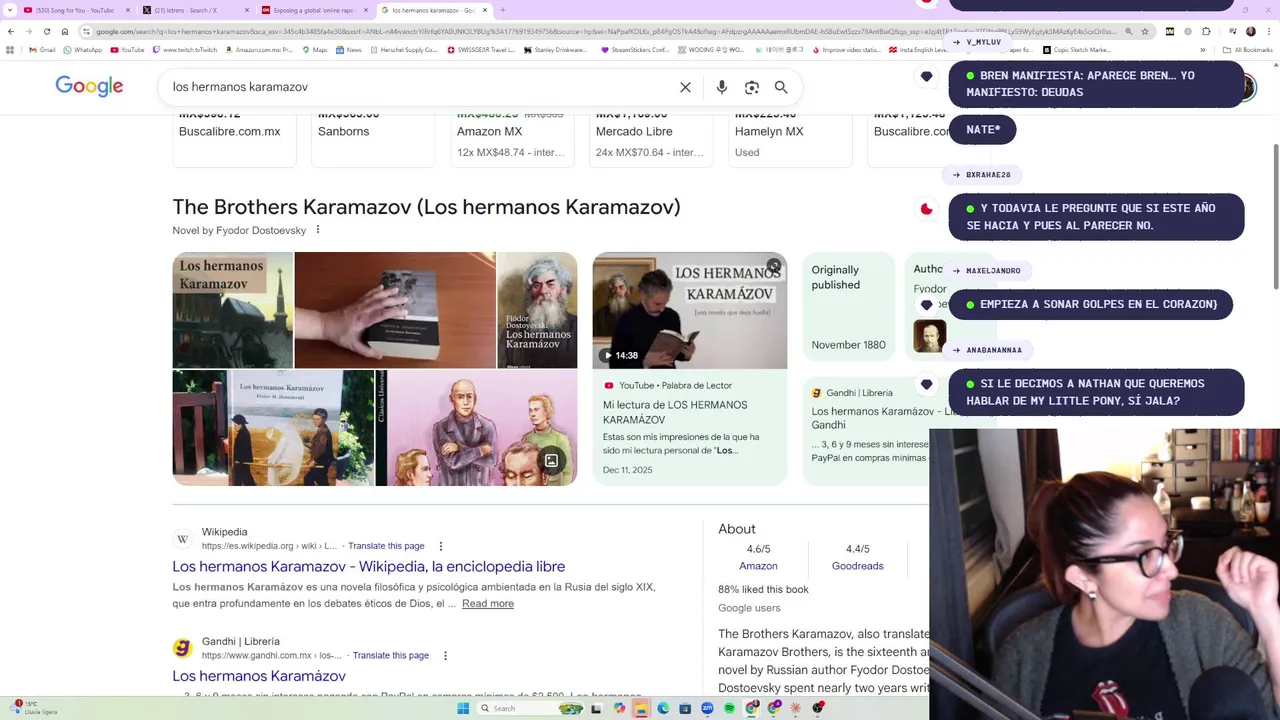Open the red Los hermanos Karamazov cover image
The image size is (1280, 720).
coord(232,311)
